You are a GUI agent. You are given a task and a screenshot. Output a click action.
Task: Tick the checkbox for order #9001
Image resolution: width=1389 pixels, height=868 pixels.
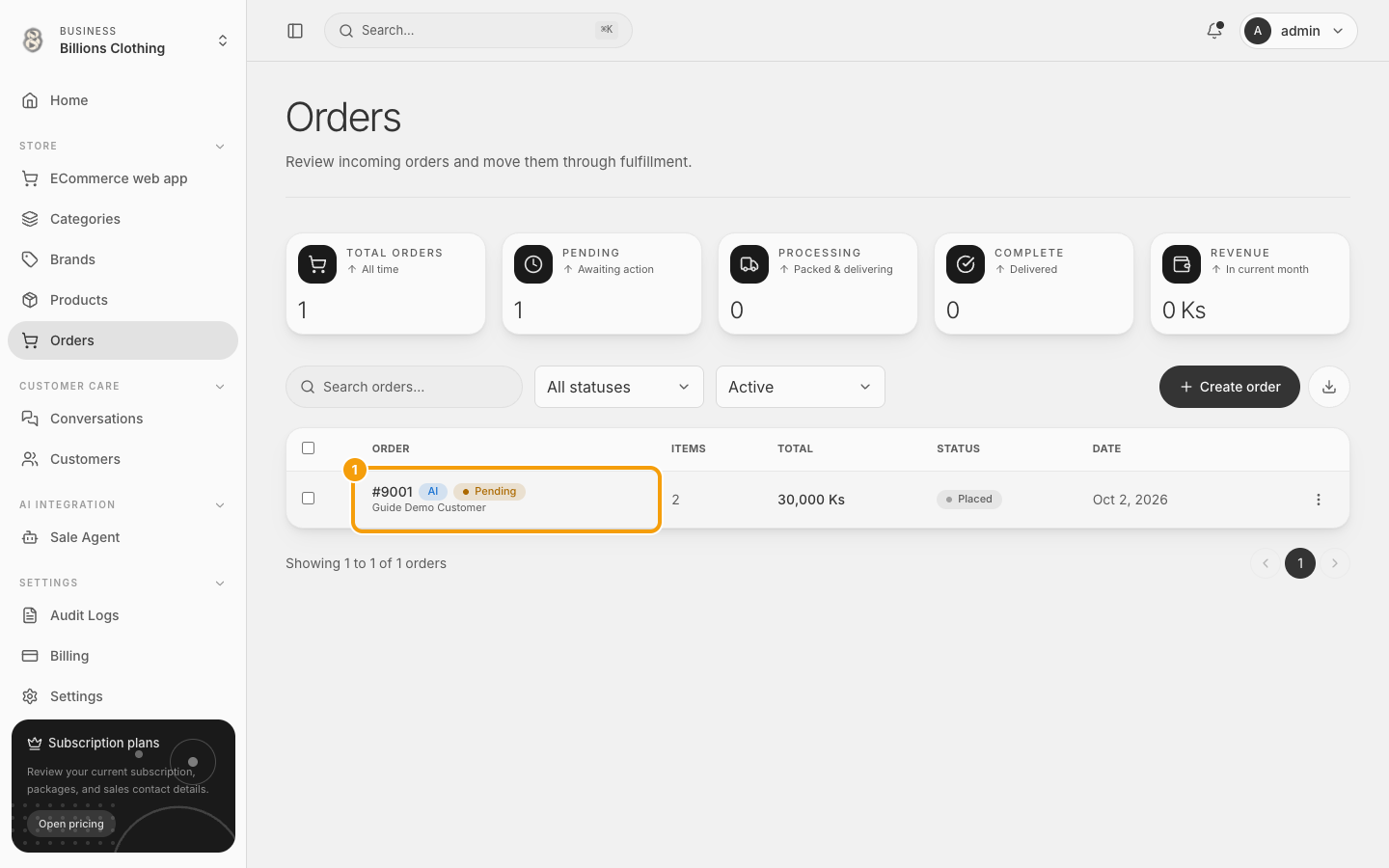tap(309, 499)
